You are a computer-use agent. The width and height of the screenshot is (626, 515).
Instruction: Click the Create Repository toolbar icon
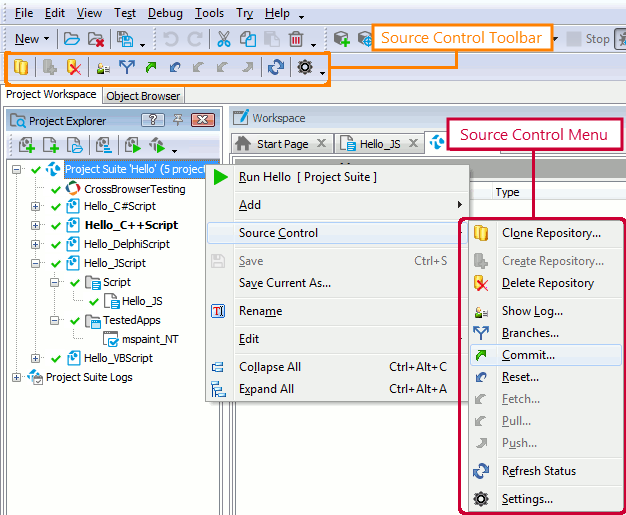(x=50, y=67)
